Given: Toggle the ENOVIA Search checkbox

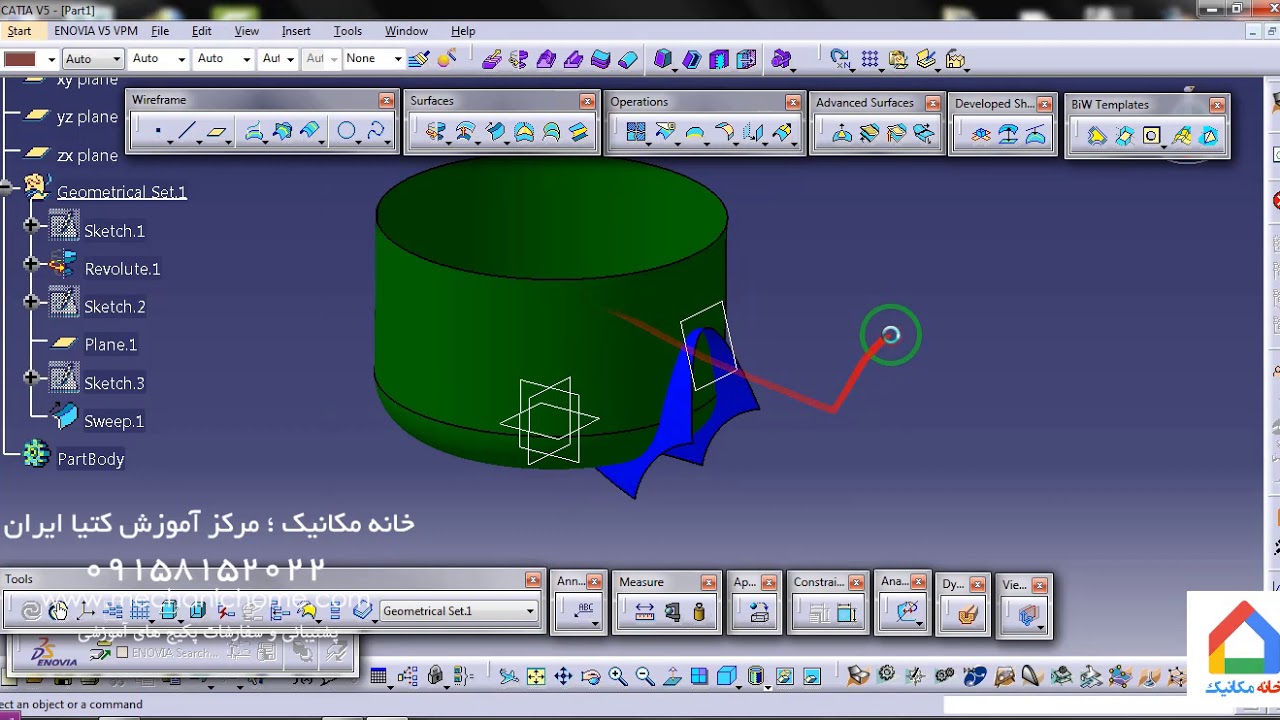Looking at the screenshot, I should [122, 653].
